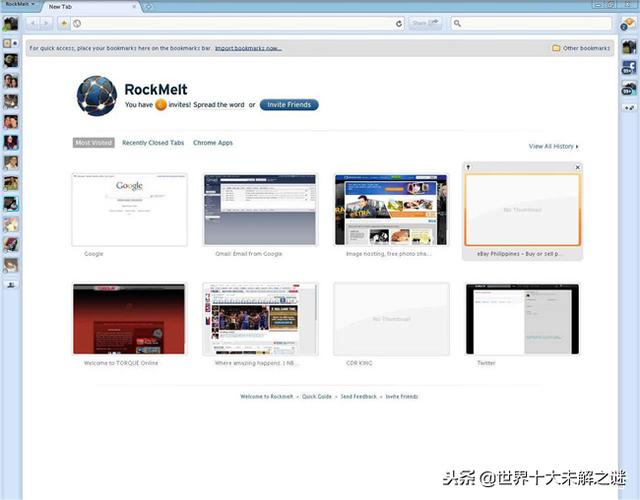Open the Other bookmarks folder
Screen dimensions: 640x500
581,48
